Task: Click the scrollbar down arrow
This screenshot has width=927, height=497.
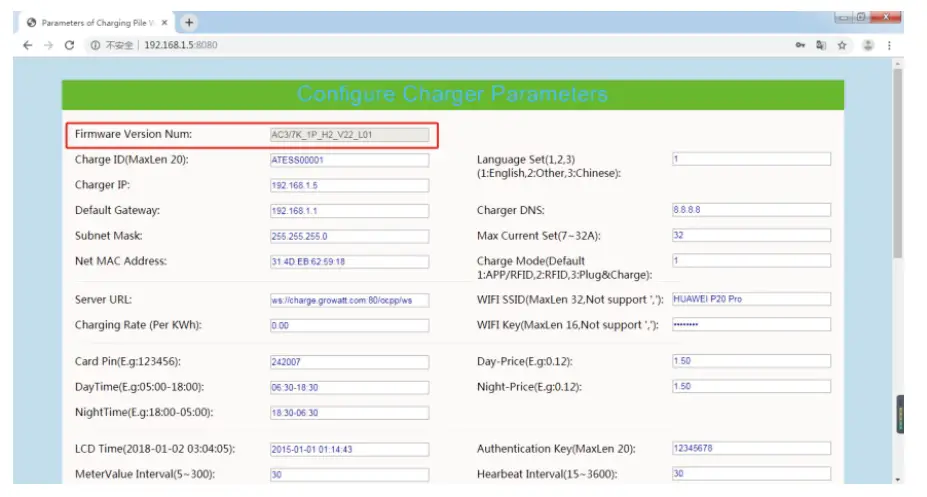Action: tap(898, 479)
